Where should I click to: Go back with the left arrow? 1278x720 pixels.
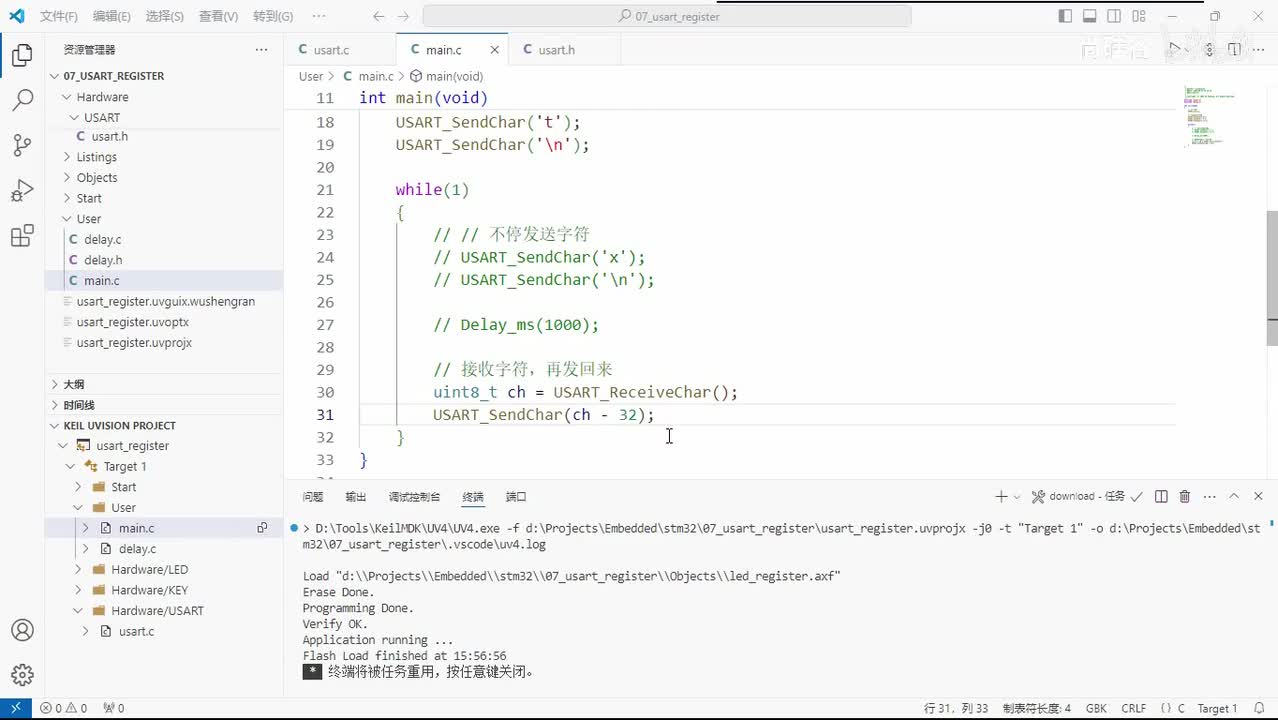click(378, 16)
